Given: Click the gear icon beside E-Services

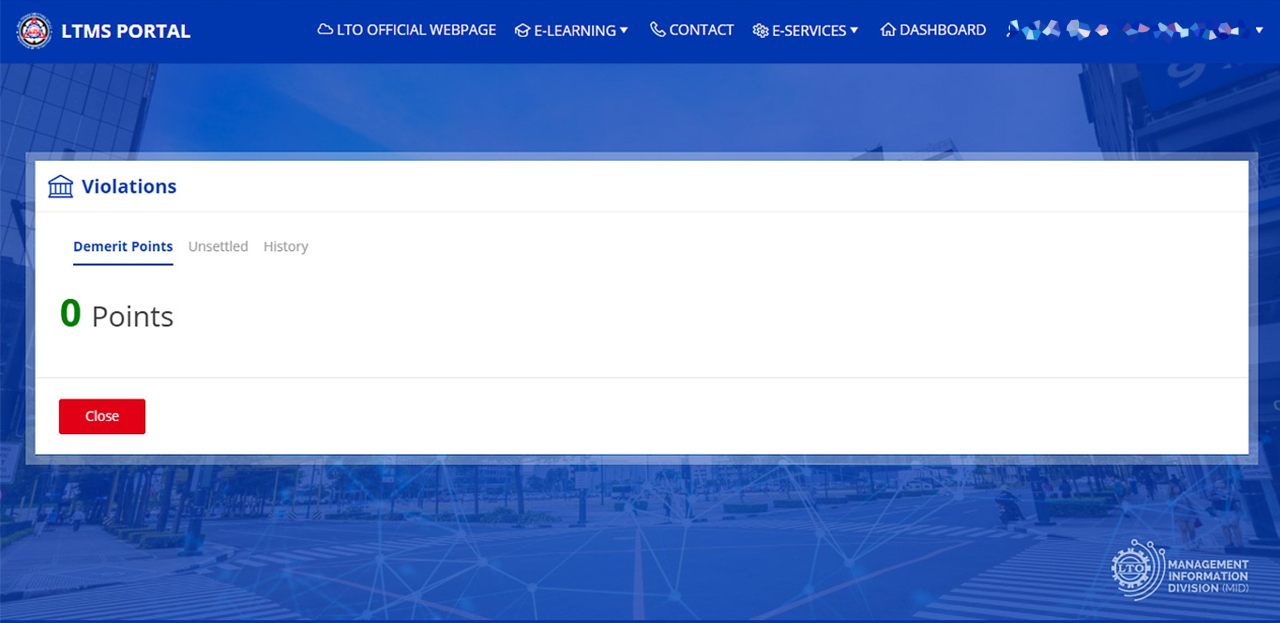Looking at the screenshot, I should click(760, 31).
